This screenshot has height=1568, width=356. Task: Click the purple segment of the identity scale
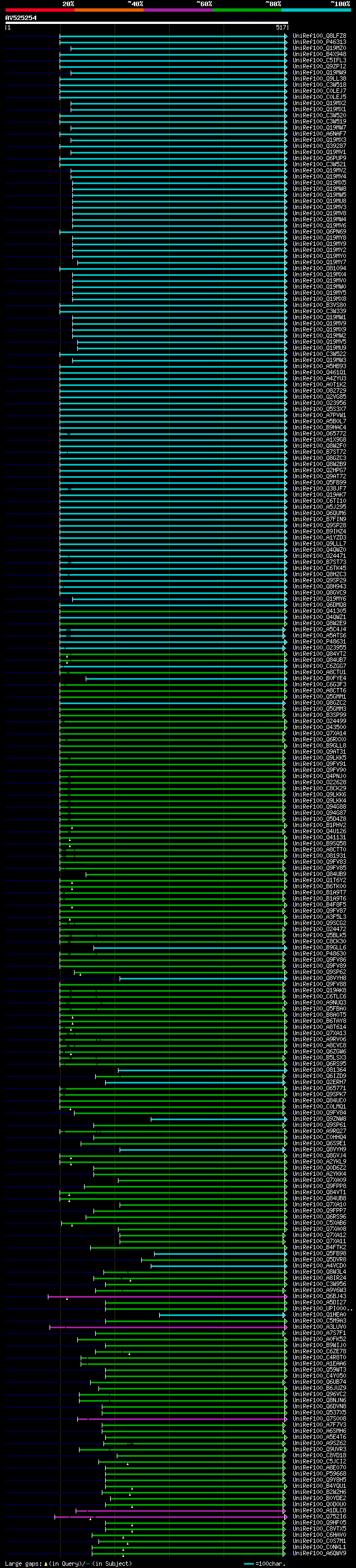[177, 10]
